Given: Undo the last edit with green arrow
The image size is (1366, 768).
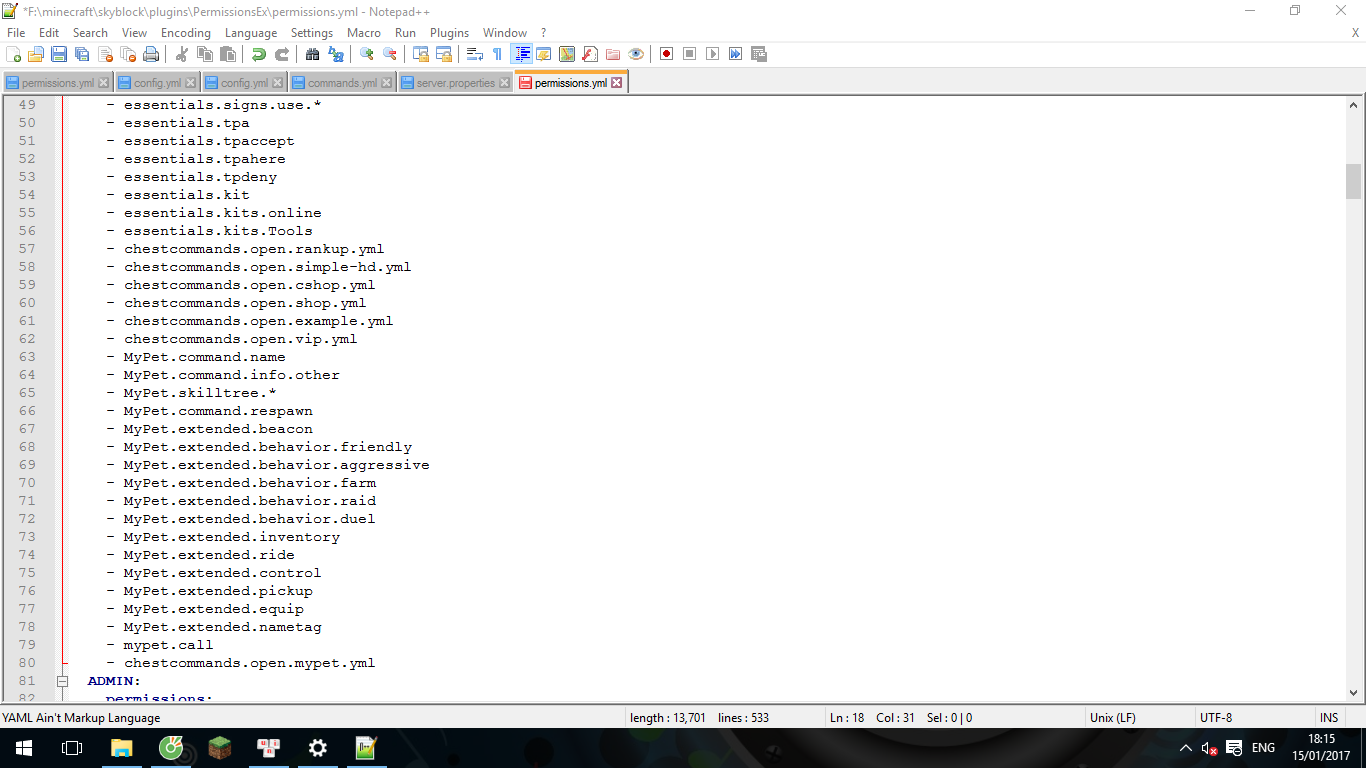Looking at the screenshot, I should tap(259, 54).
